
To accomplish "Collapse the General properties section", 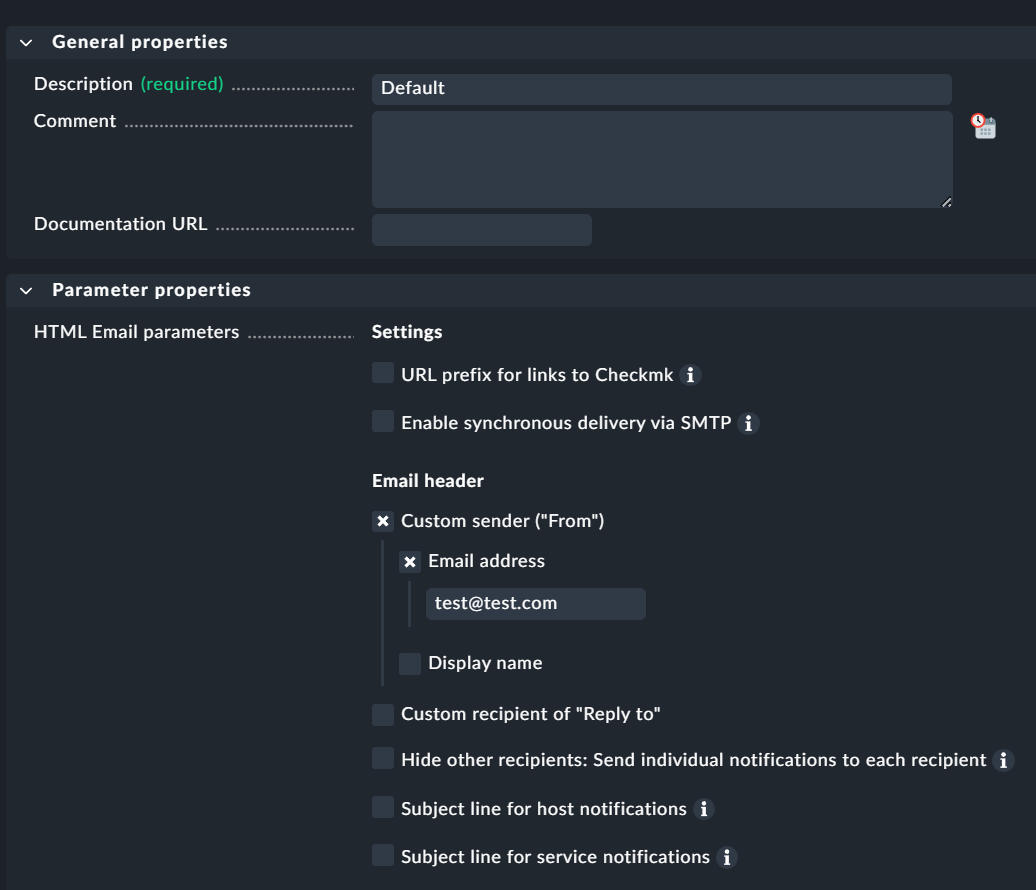I will 27,42.
